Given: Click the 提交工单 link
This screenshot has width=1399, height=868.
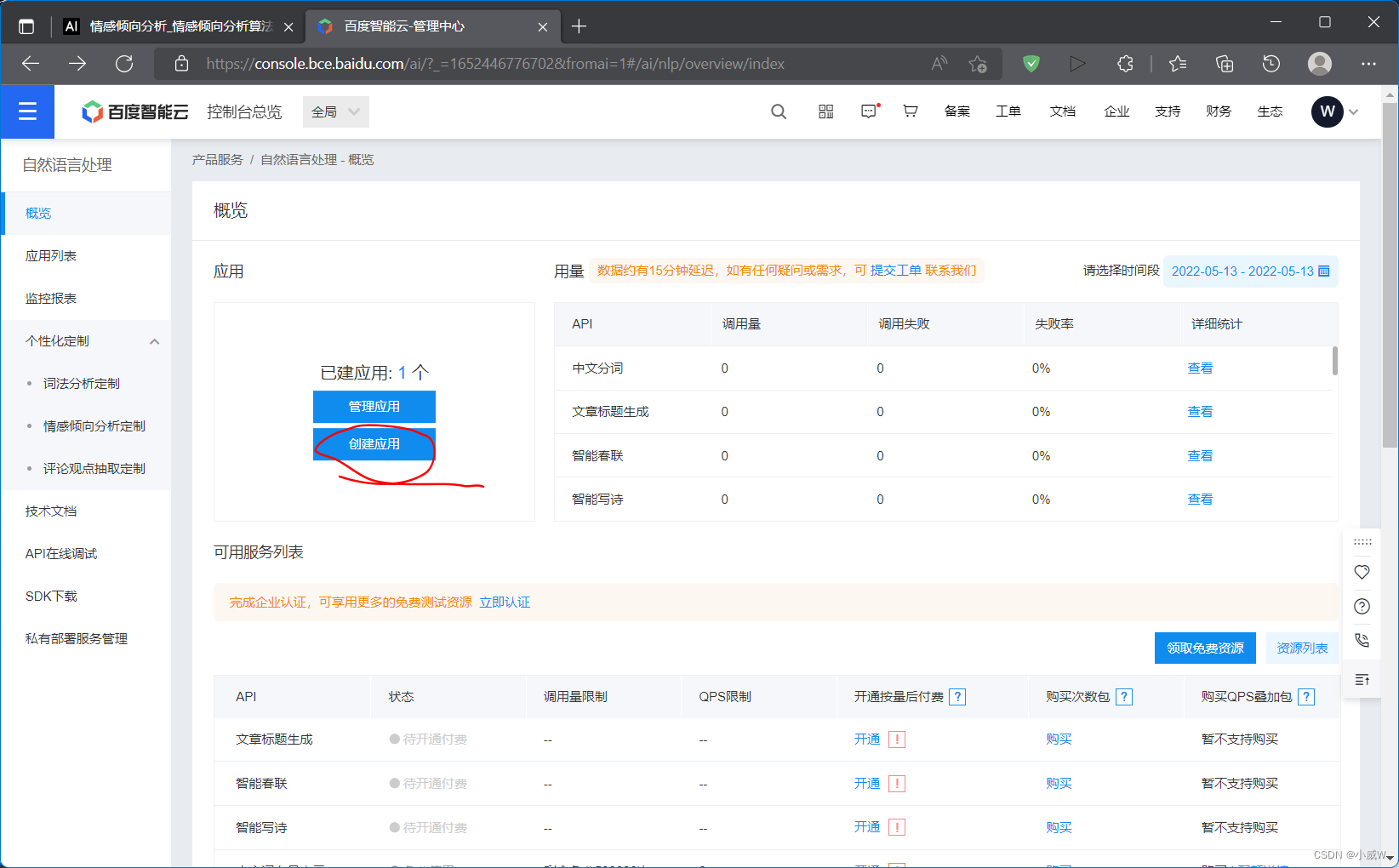Looking at the screenshot, I should 895,271.
